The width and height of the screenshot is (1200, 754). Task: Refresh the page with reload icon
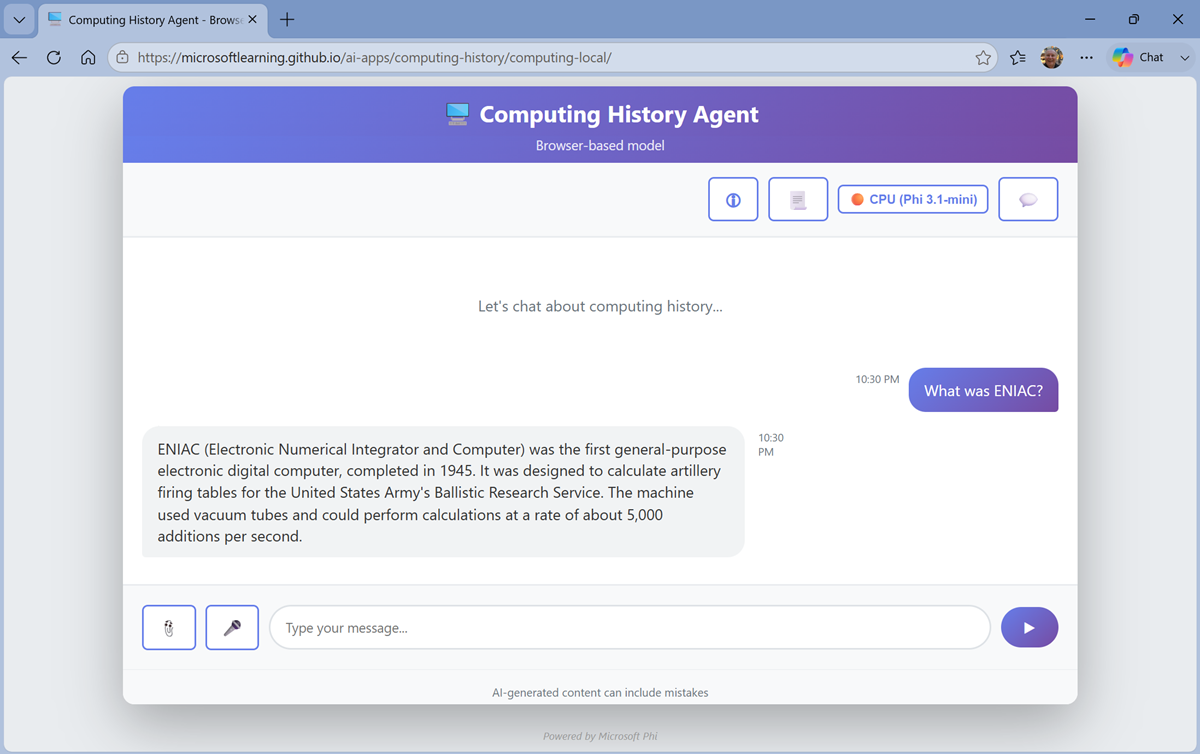(54, 58)
